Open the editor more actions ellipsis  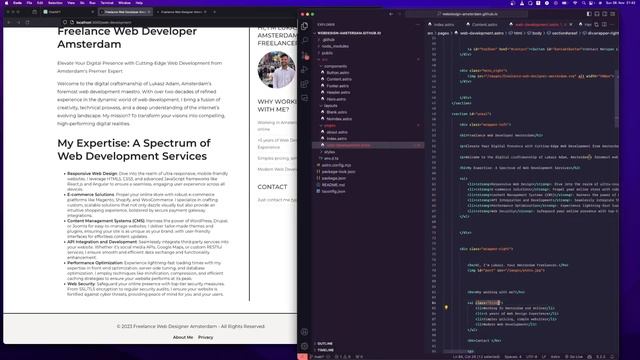coord(612,24)
